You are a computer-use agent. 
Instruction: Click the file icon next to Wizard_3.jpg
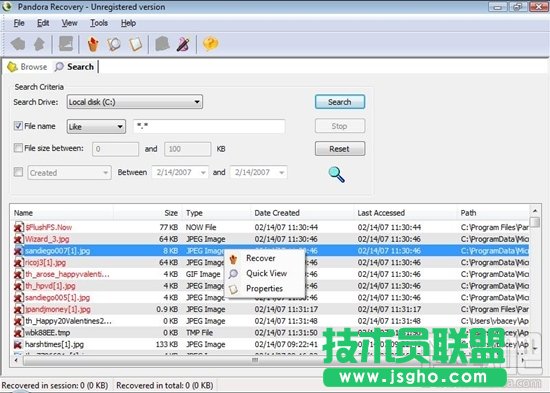(19, 239)
